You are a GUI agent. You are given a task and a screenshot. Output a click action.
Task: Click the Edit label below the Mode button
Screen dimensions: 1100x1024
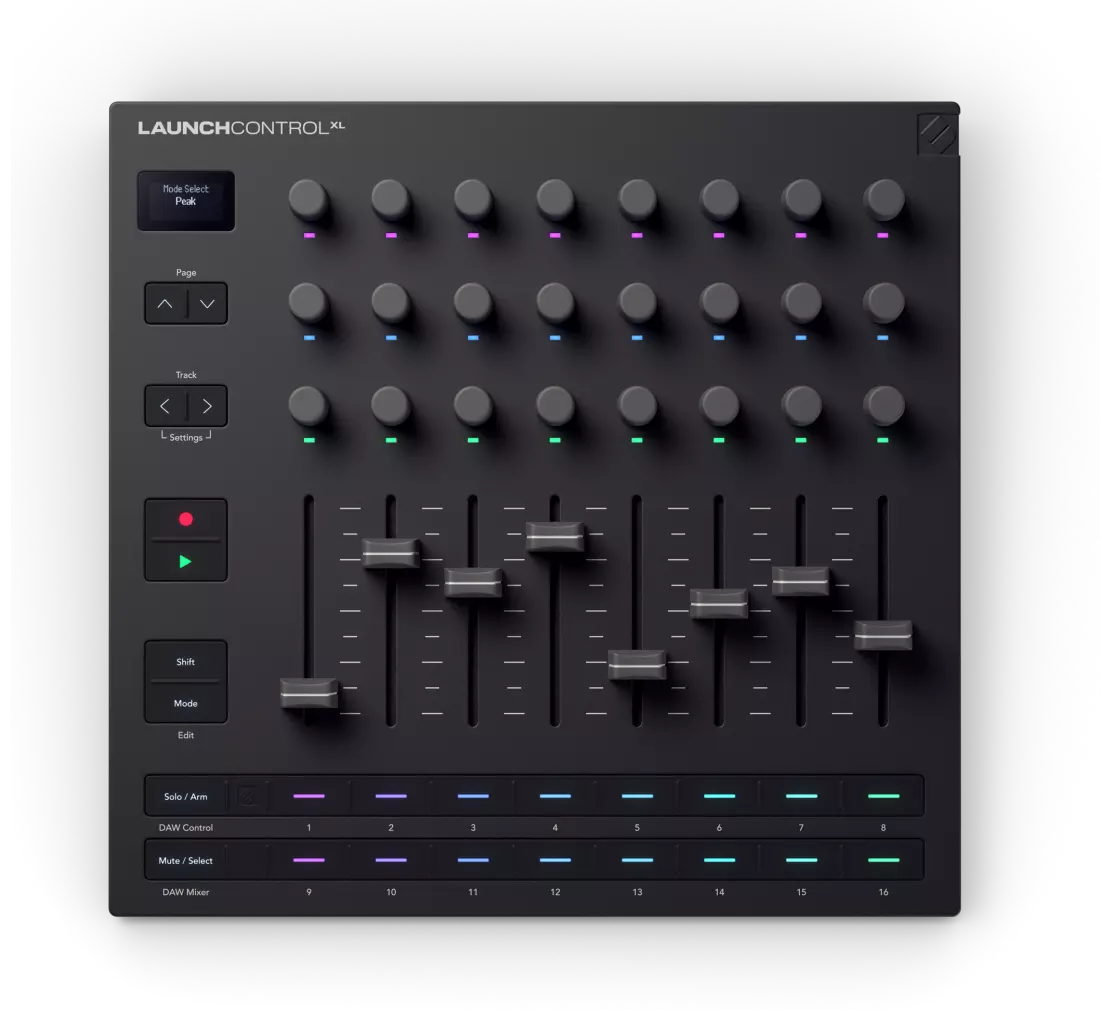click(x=186, y=735)
